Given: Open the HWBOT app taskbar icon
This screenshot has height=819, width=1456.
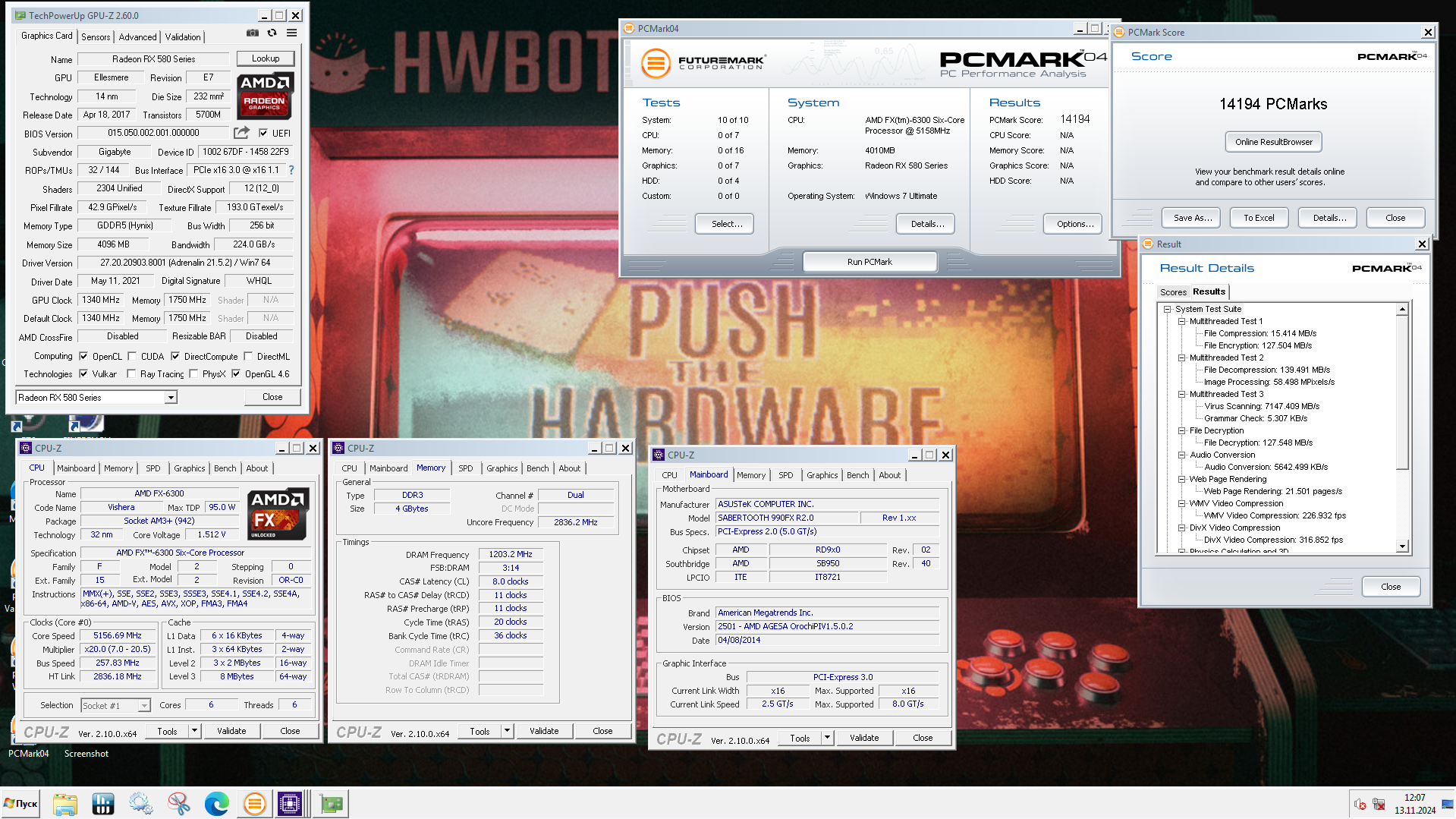Looking at the screenshot, I should coord(103,804).
